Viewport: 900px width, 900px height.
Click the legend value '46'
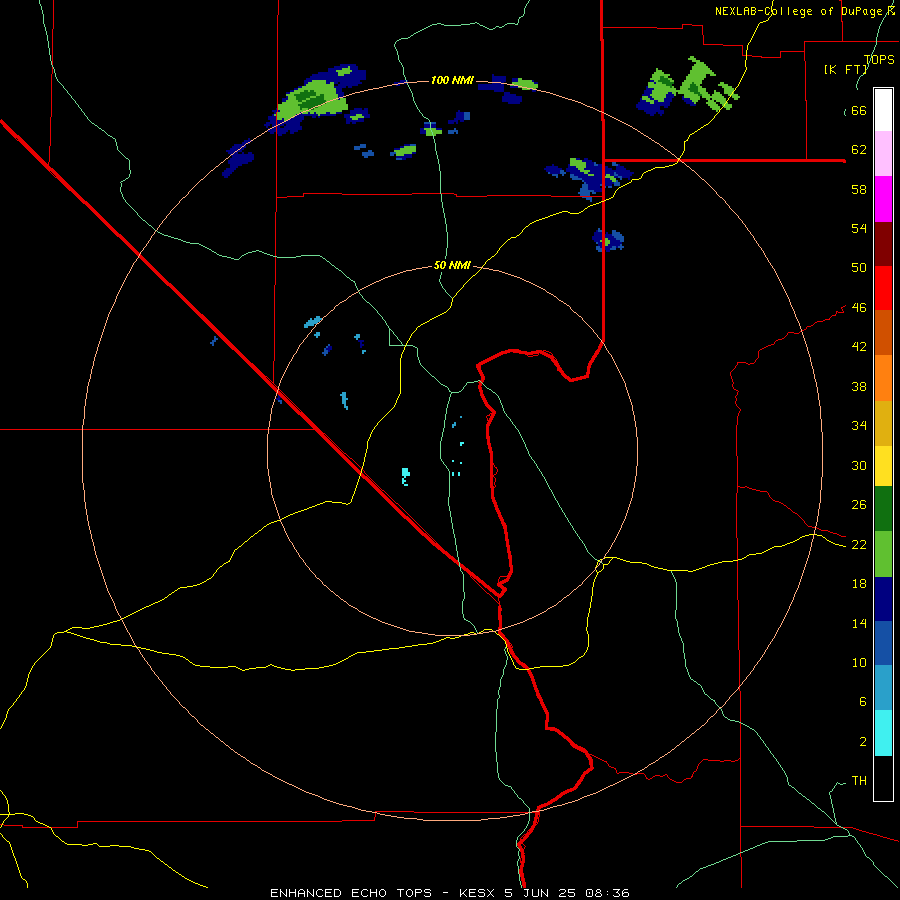tap(859, 308)
